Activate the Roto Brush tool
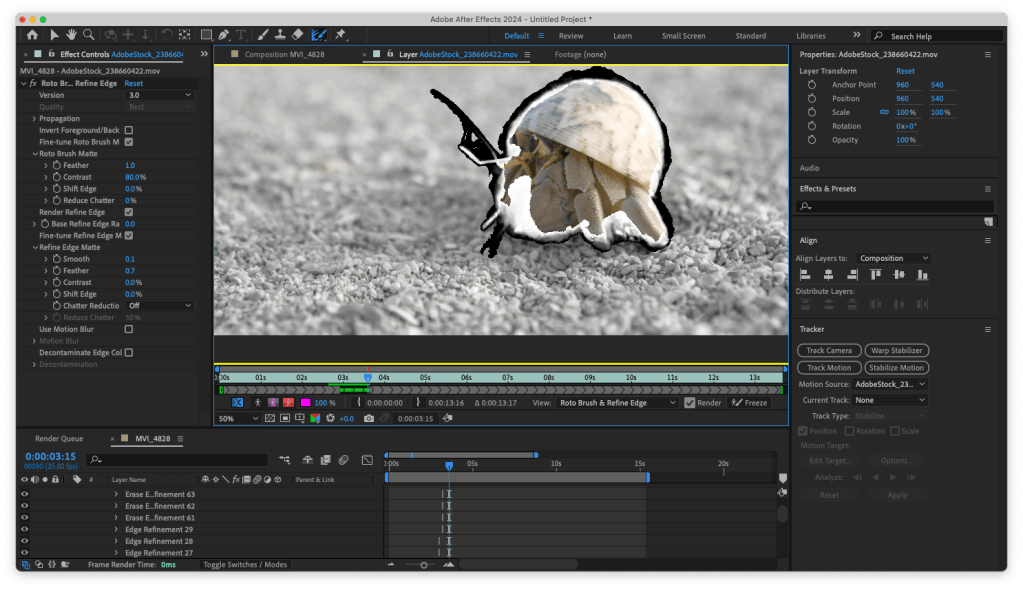 [319, 35]
